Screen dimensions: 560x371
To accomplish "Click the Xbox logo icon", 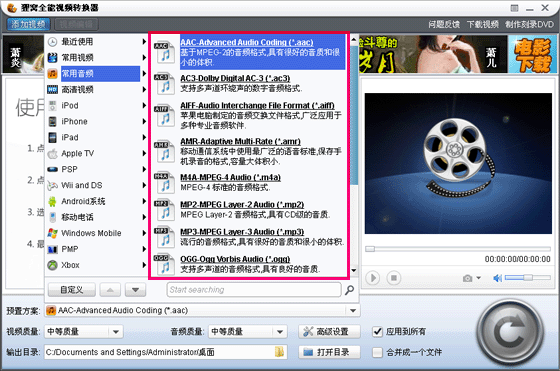I will 52,265.
